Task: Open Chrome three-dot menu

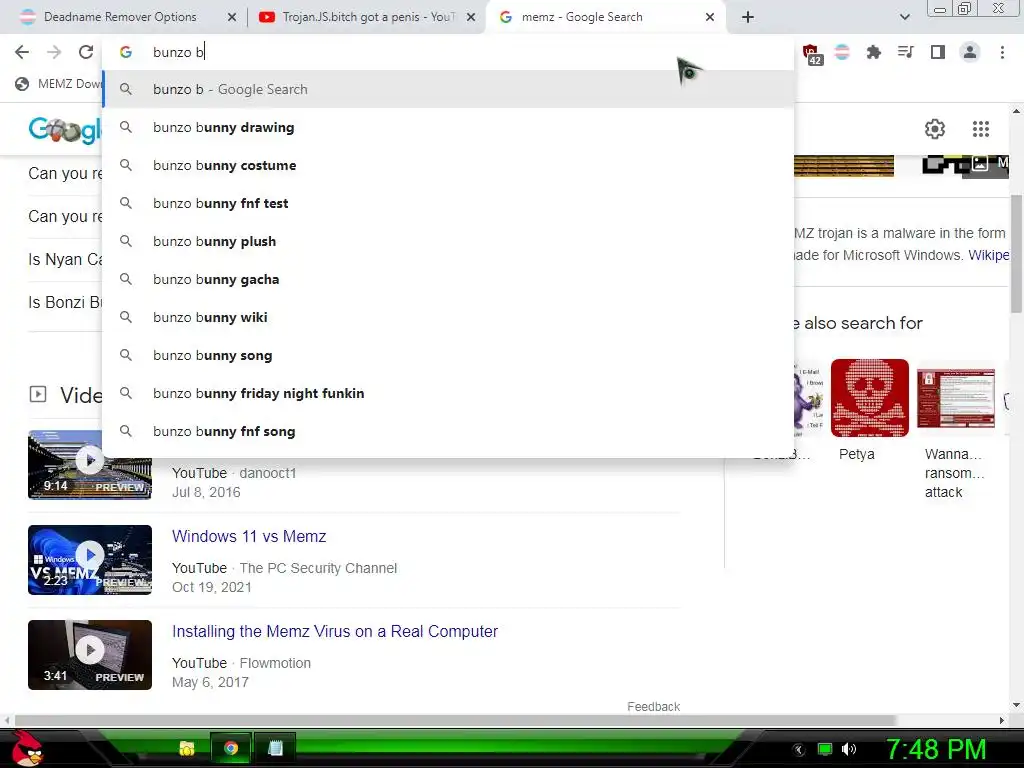Action: coord(1002,52)
